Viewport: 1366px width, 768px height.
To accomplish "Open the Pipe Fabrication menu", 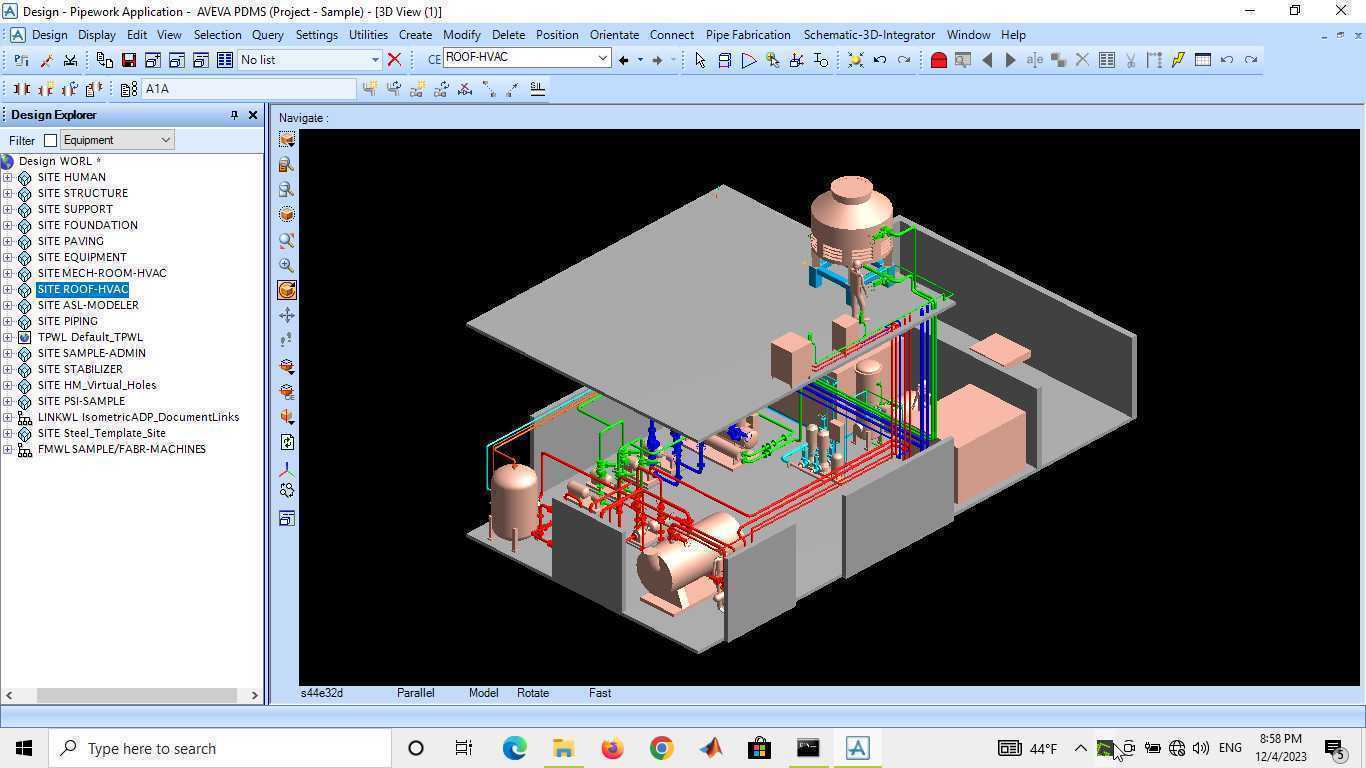I will click(748, 34).
